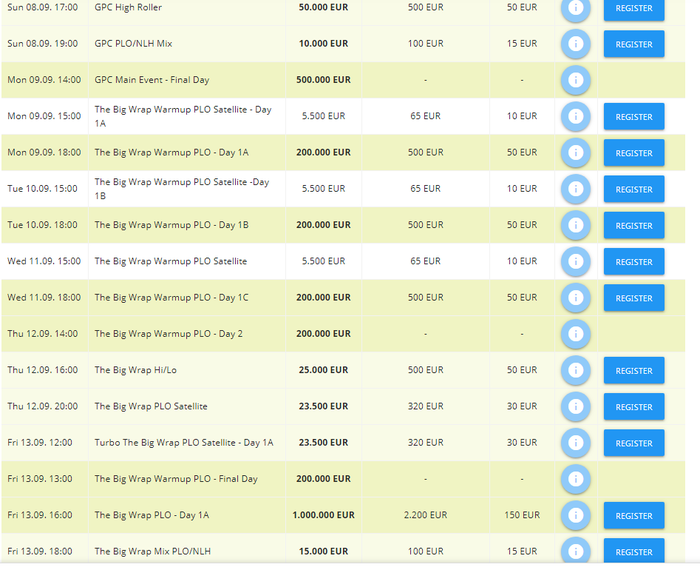Show info for Warmup PLO Final Day
The width and height of the screenshot is (700, 570).
coord(575,479)
